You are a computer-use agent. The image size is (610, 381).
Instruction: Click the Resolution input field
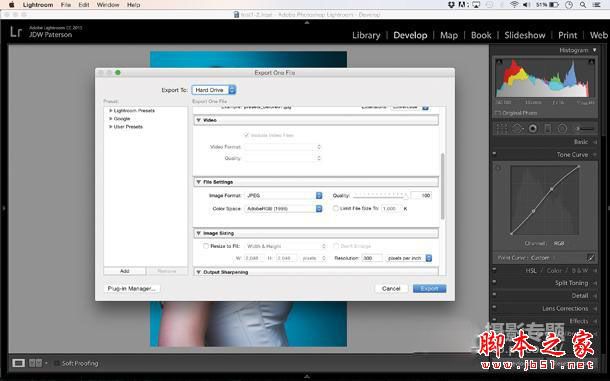click(372, 258)
